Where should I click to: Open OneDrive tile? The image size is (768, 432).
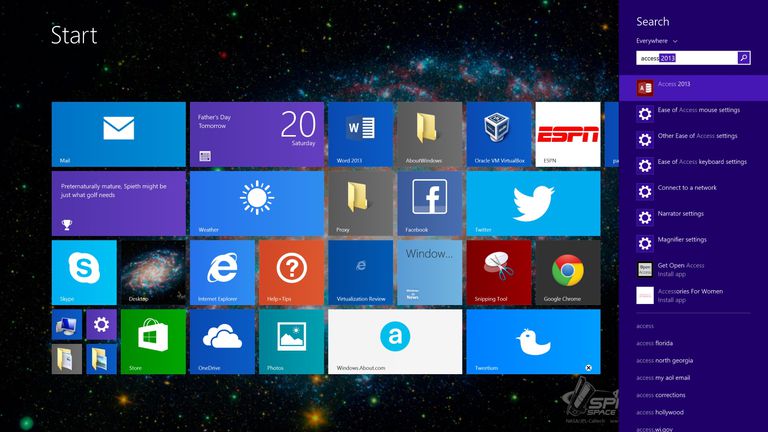point(222,341)
